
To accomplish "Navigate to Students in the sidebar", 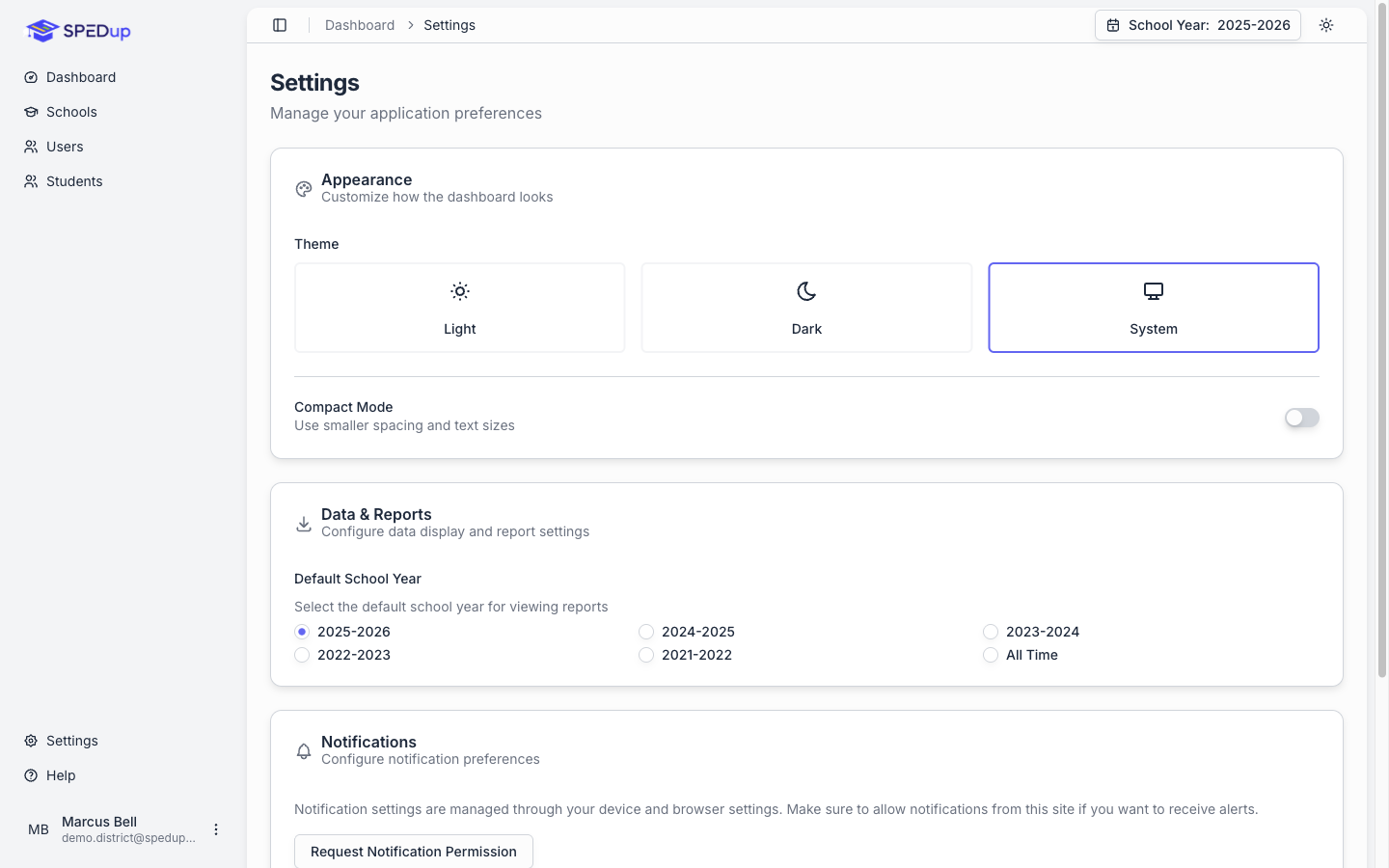I will coord(123,181).
